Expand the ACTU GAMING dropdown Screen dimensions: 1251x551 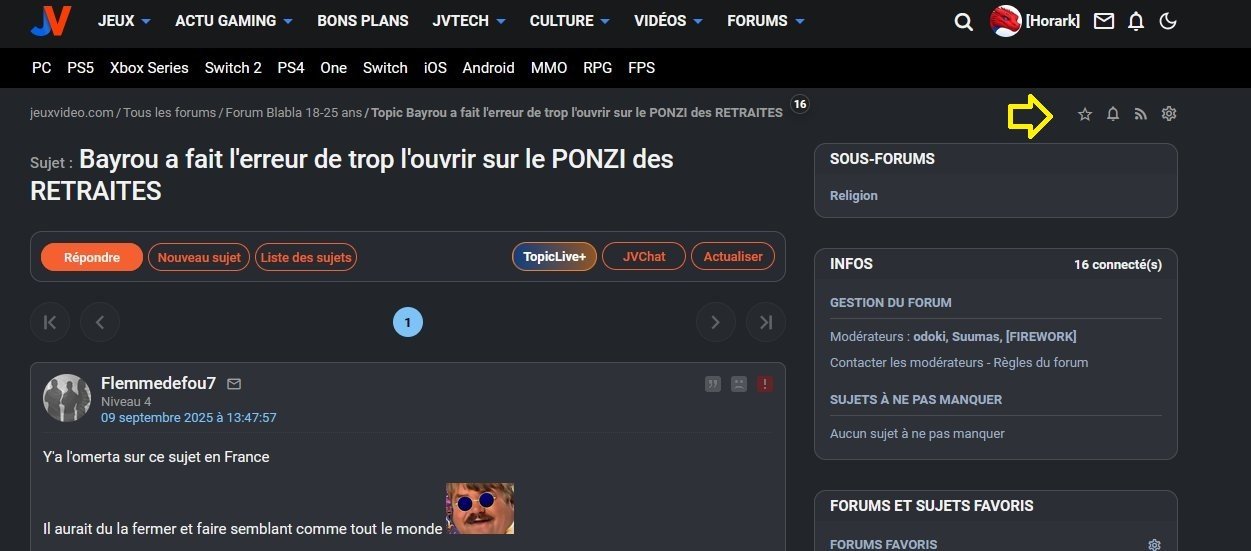pos(234,21)
